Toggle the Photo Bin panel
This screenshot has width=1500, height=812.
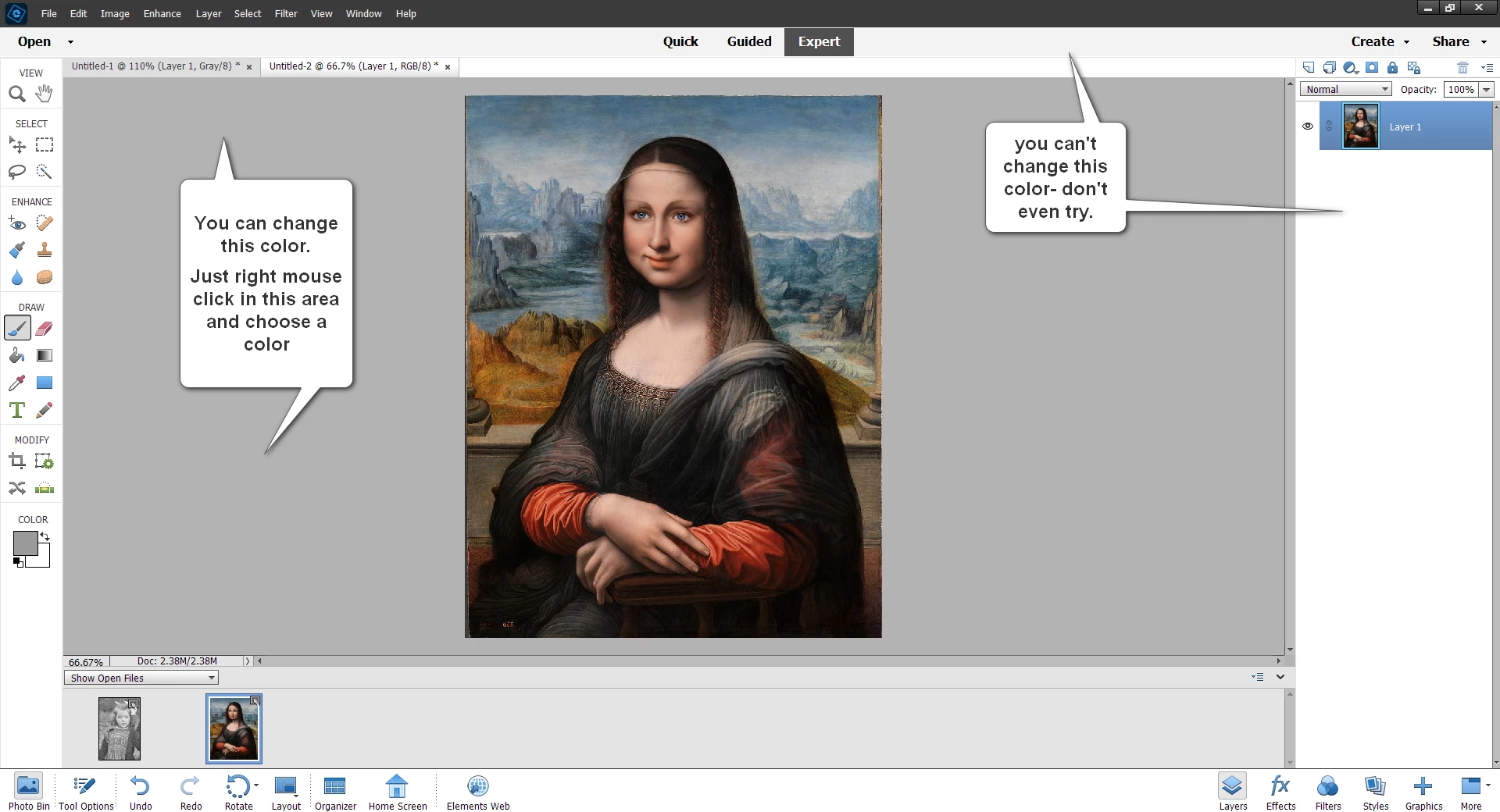click(29, 792)
